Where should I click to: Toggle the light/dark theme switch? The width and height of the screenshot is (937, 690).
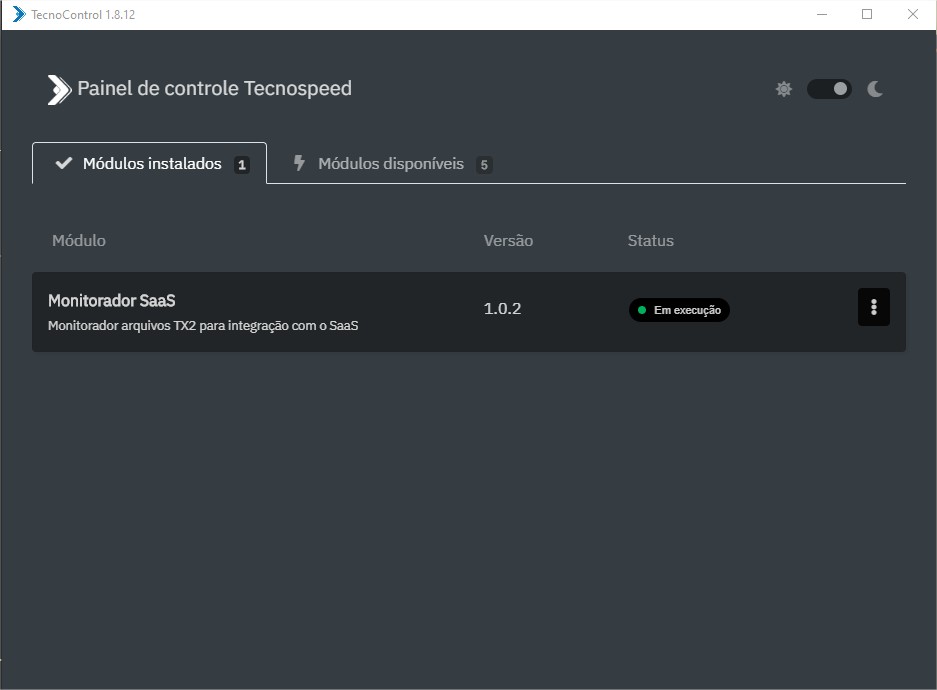(829, 89)
